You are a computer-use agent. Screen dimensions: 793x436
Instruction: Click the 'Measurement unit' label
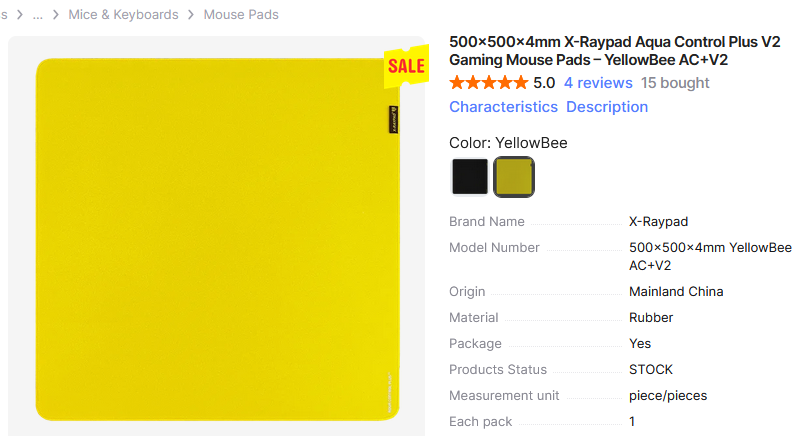(504, 396)
